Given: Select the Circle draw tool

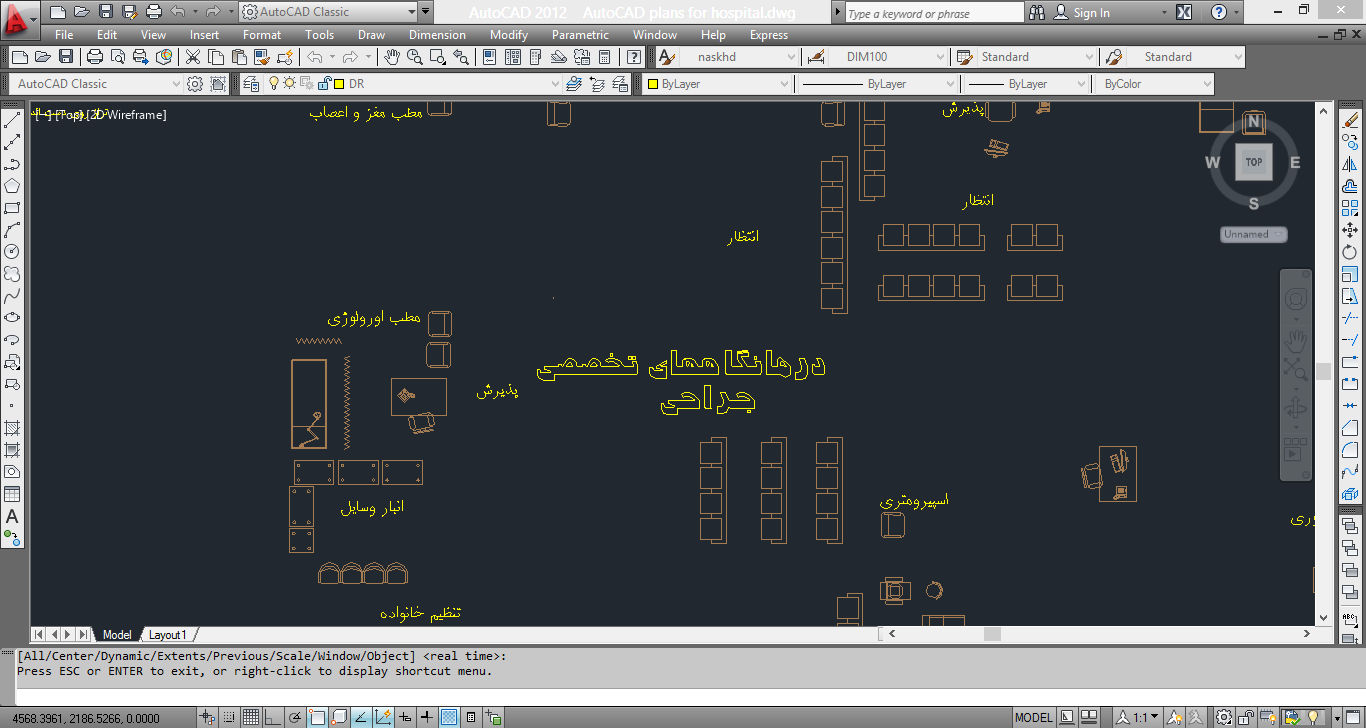Looking at the screenshot, I should click(12, 252).
